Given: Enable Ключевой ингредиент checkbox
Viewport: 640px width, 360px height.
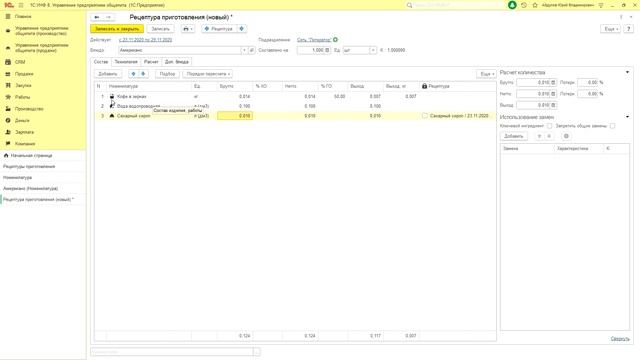Looking at the screenshot, I should point(549,126).
